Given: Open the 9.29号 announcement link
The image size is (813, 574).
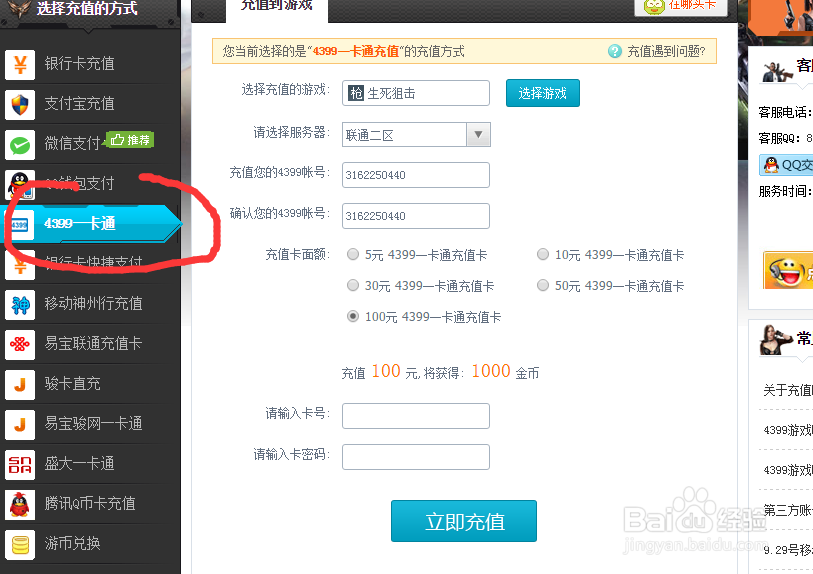Looking at the screenshot, I should coord(788,550).
